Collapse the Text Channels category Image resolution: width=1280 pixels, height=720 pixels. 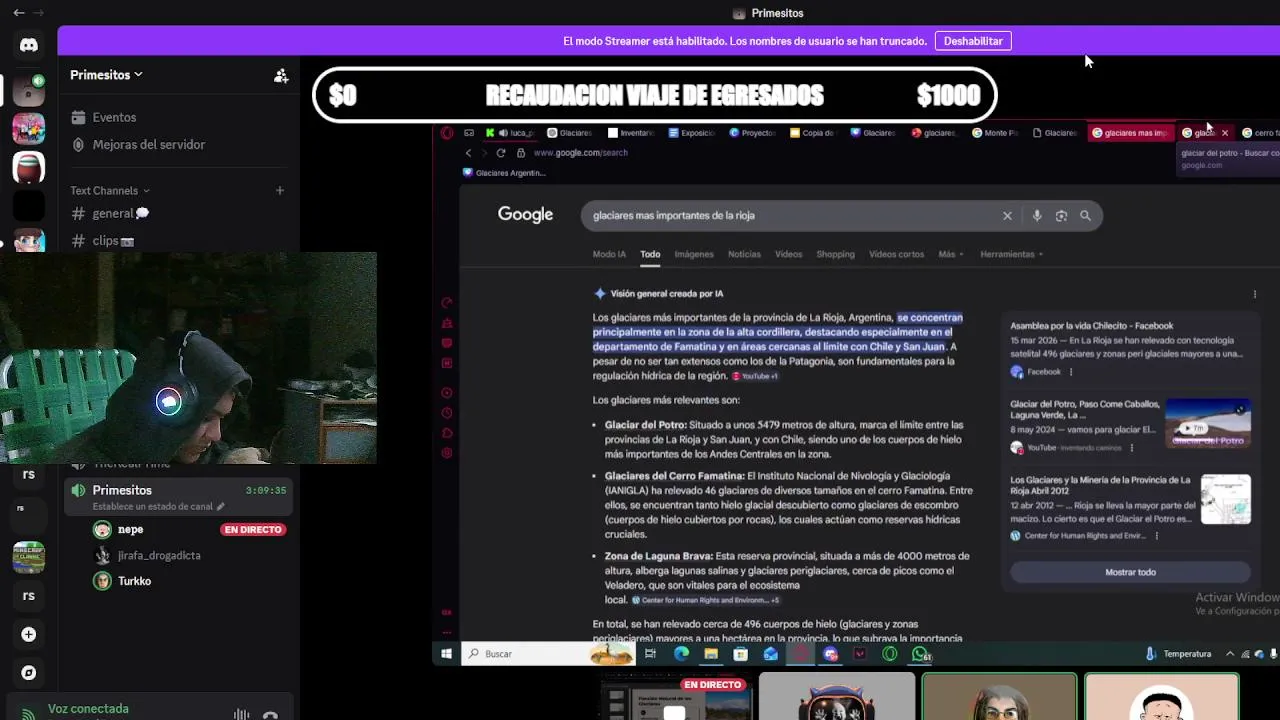click(109, 190)
